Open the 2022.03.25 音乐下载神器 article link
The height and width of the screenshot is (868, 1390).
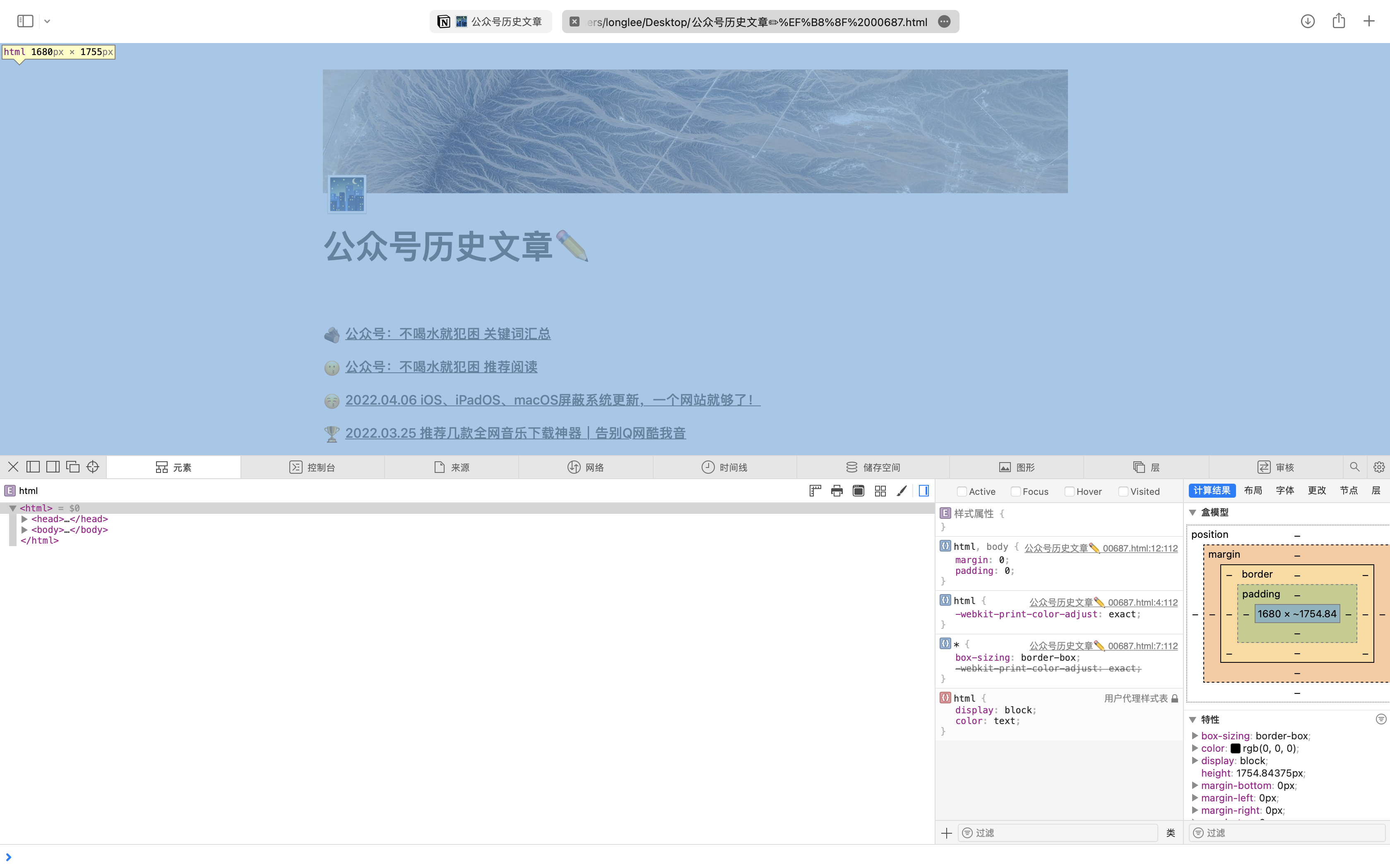pyautogui.click(x=515, y=434)
